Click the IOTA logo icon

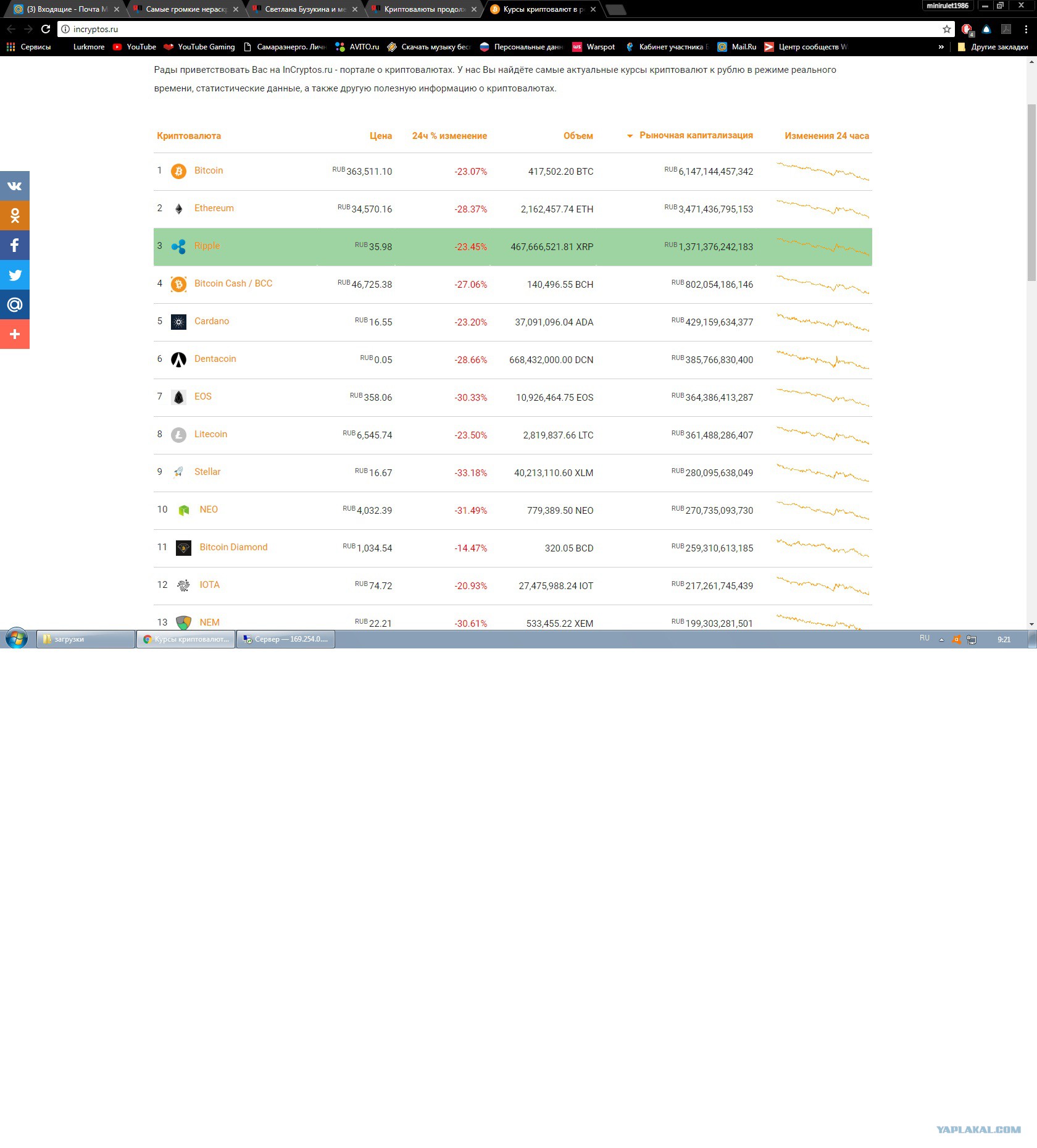(x=183, y=585)
